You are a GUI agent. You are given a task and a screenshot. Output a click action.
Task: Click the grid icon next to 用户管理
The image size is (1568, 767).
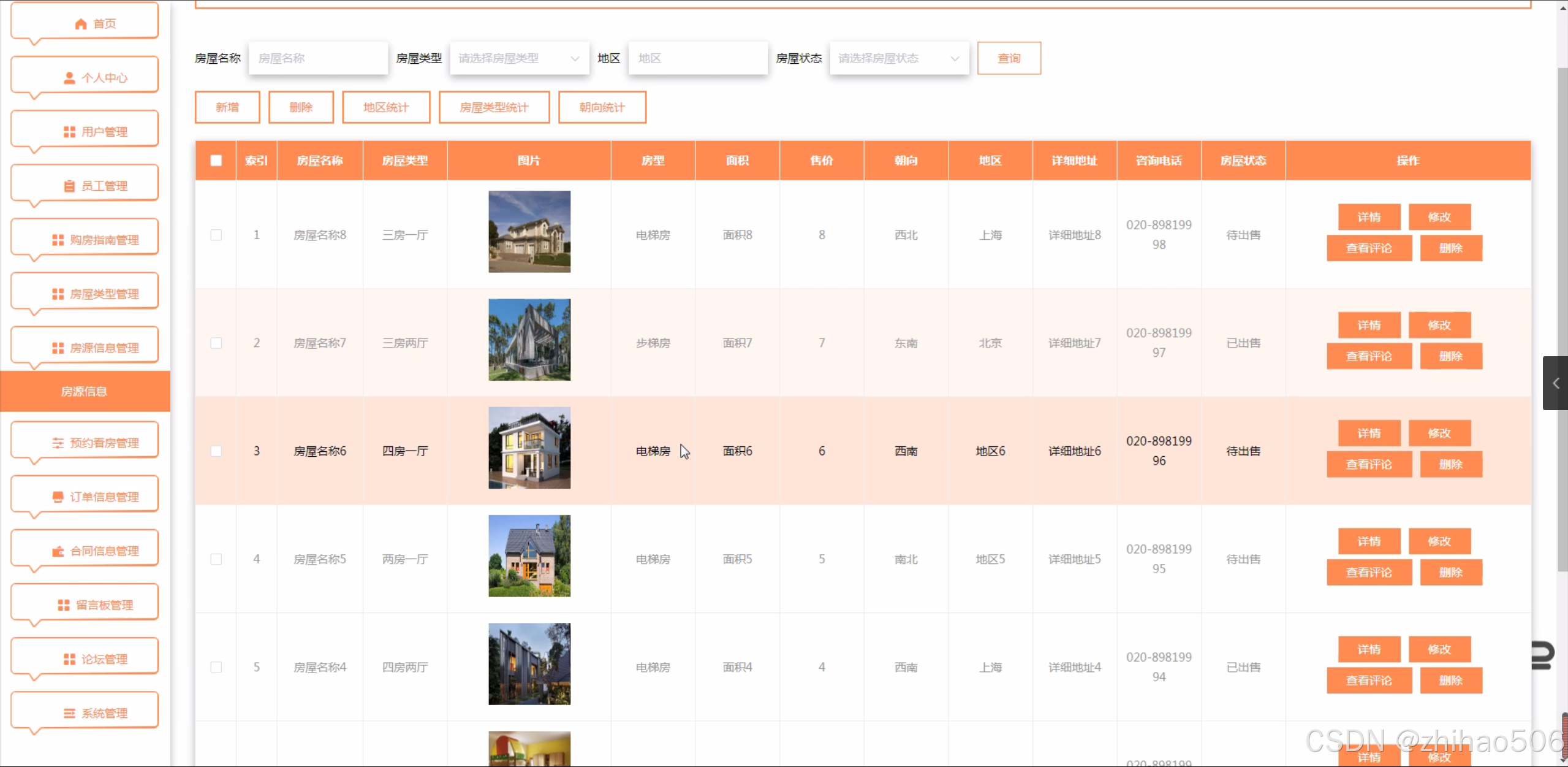click(x=69, y=132)
